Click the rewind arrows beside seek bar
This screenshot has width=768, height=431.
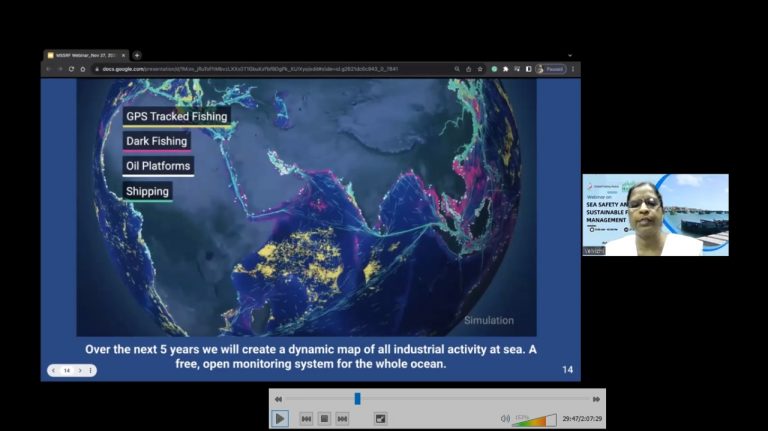click(278, 399)
